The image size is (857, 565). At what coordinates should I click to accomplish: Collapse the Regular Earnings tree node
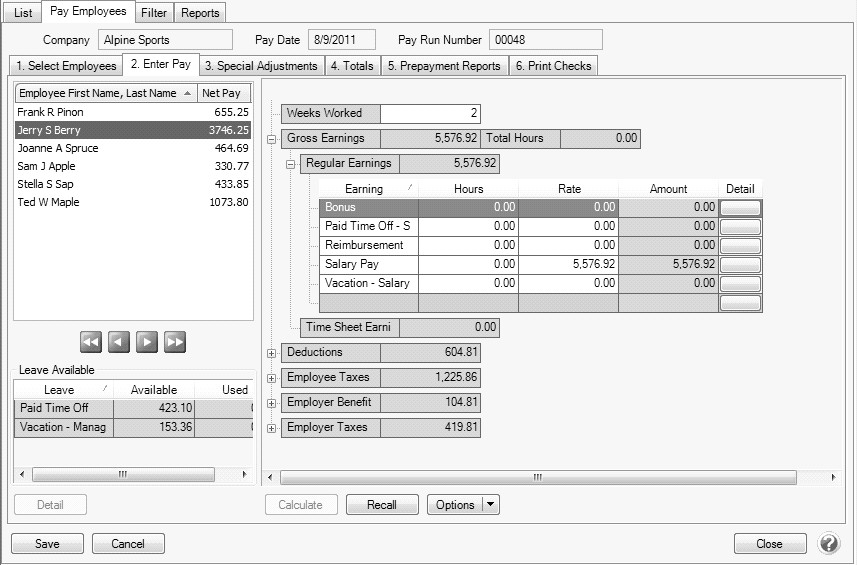click(x=291, y=164)
